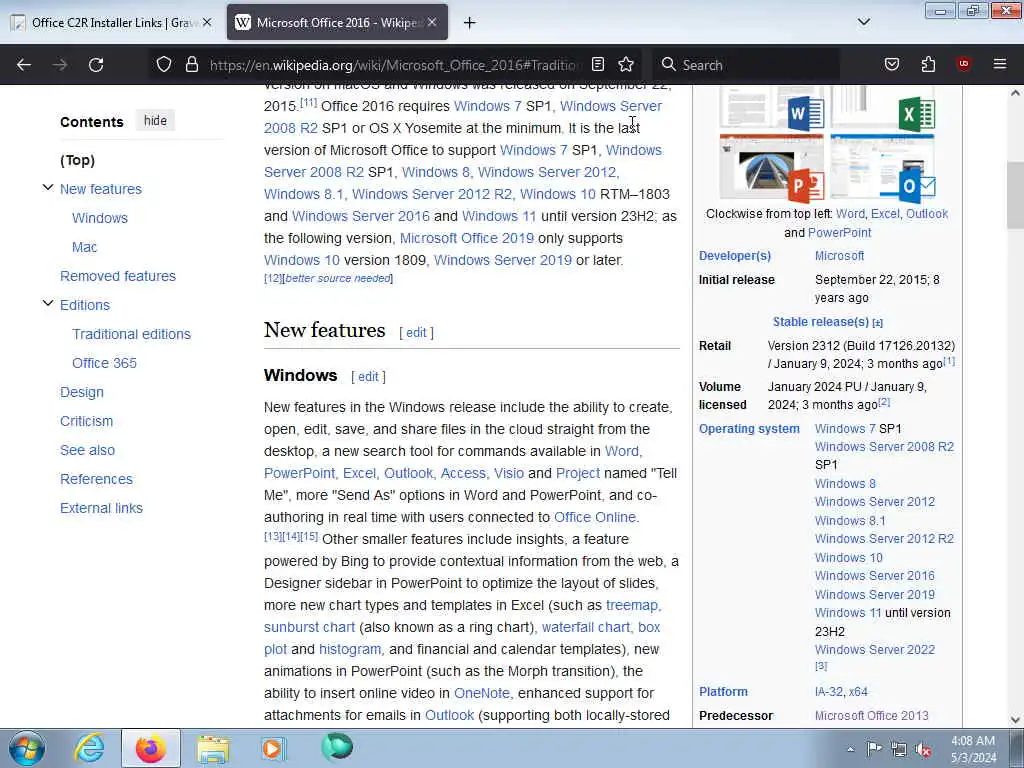Open the x64 platform link
1024x768 pixels.
(858, 692)
